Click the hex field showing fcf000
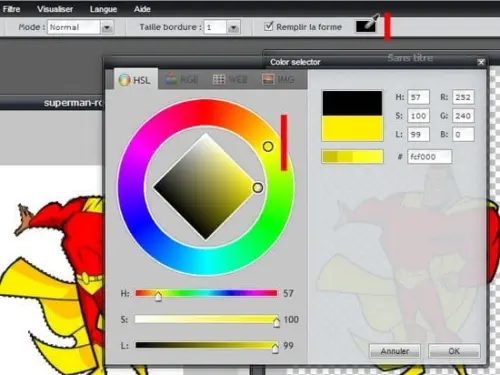Screen dimensions: 500x375 tap(430, 157)
